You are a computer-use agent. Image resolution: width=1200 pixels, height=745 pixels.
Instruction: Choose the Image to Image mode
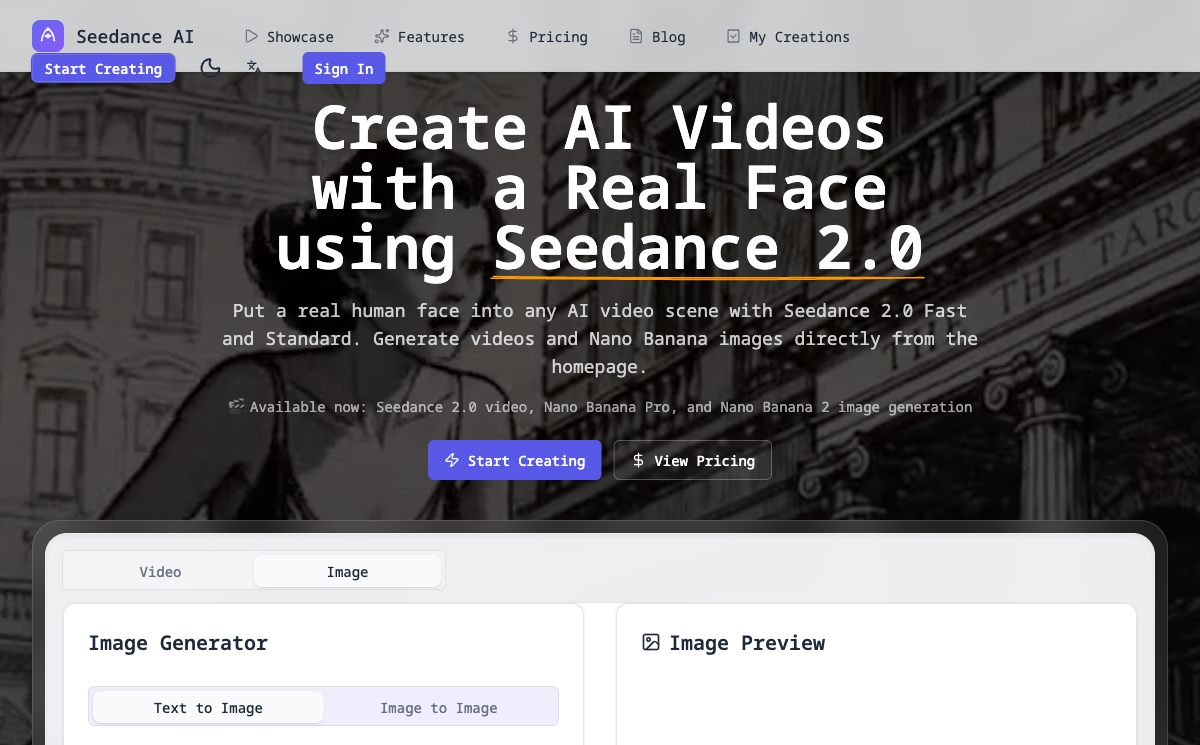(439, 707)
